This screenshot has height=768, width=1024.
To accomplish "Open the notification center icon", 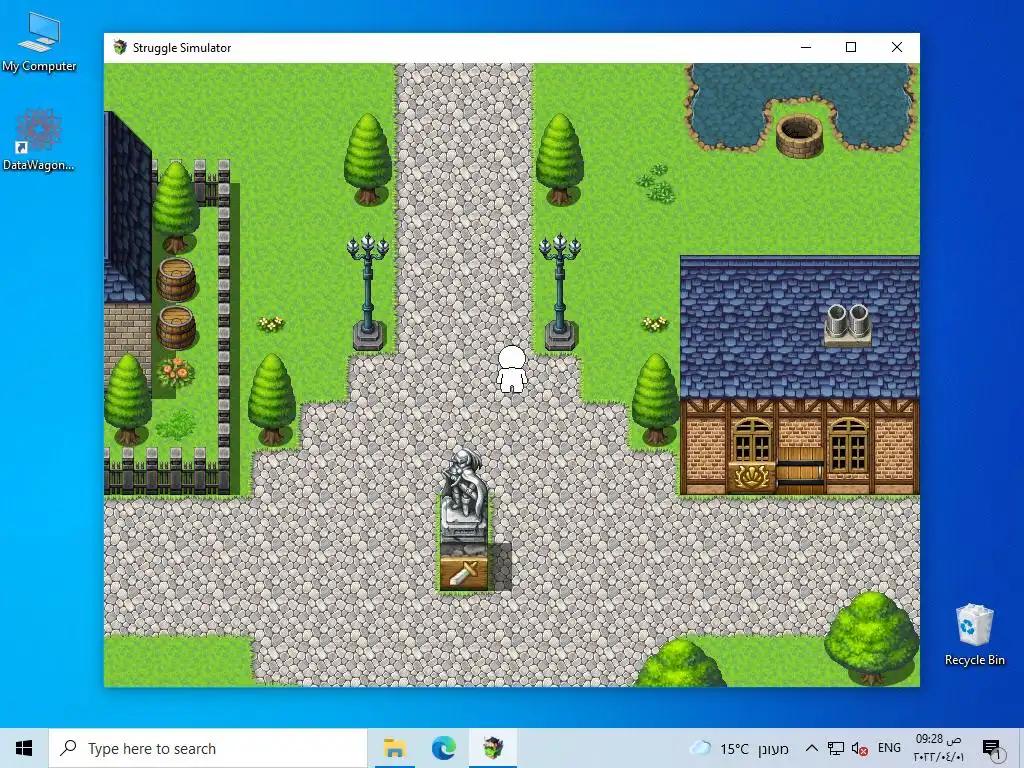I will point(992,748).
